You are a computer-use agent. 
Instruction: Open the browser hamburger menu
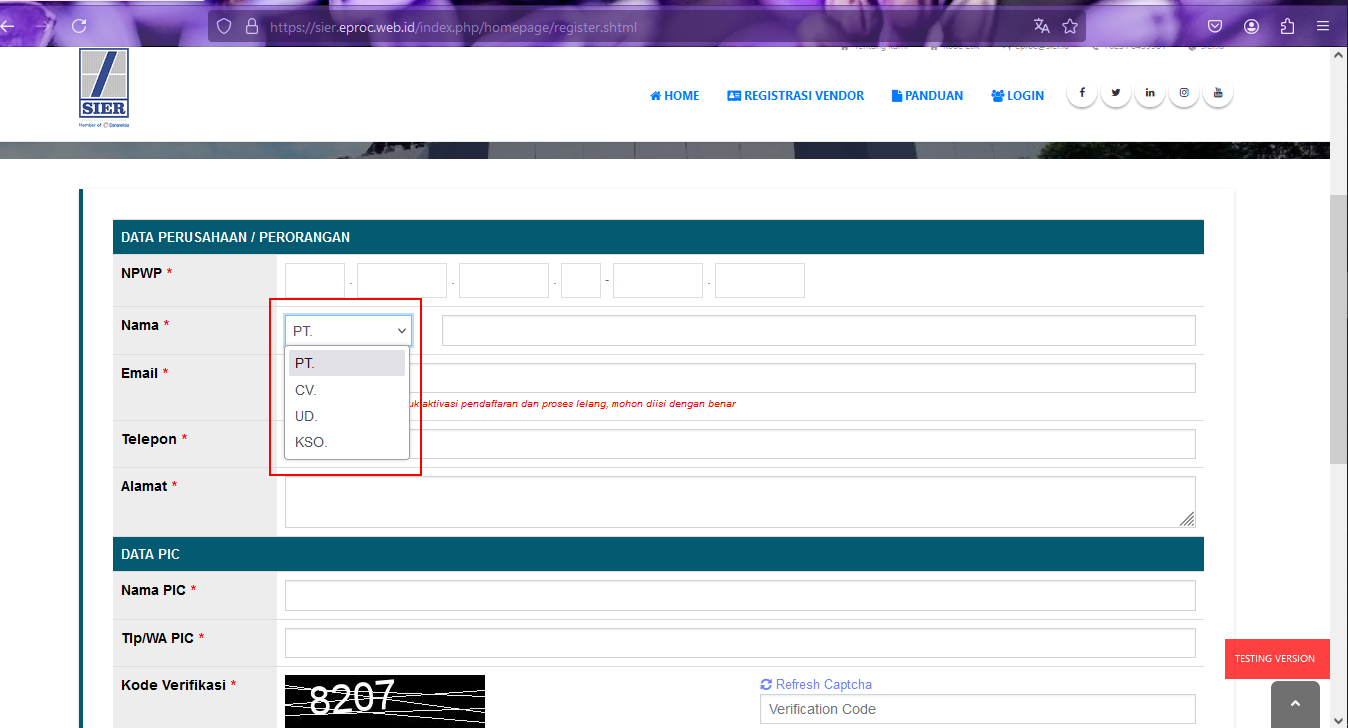click(x=1322, y=27)
